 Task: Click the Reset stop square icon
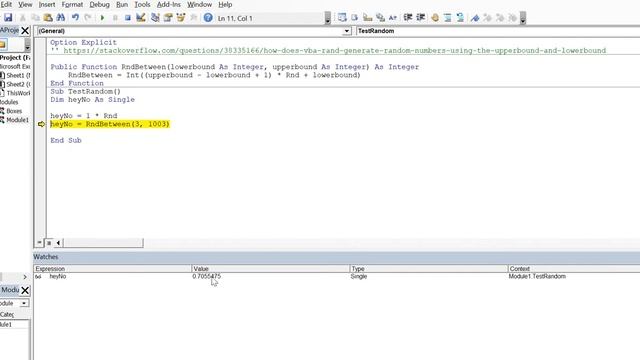128,18
